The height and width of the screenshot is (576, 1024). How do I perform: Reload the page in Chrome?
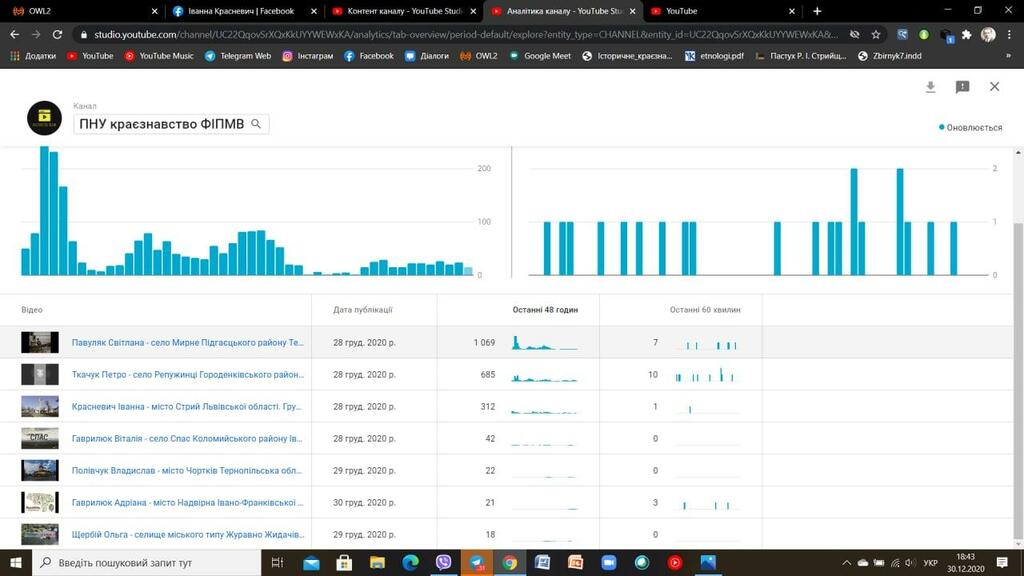[59, 34]
